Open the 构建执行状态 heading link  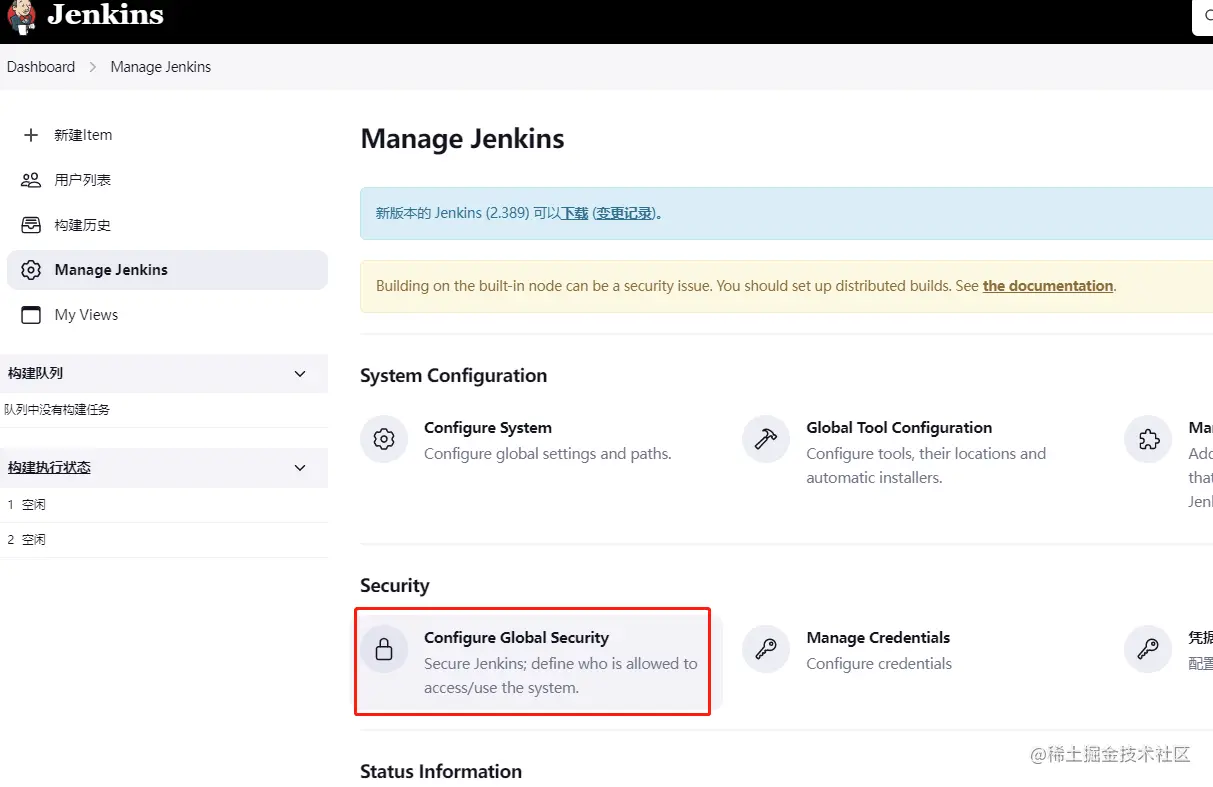coord(49,468)
